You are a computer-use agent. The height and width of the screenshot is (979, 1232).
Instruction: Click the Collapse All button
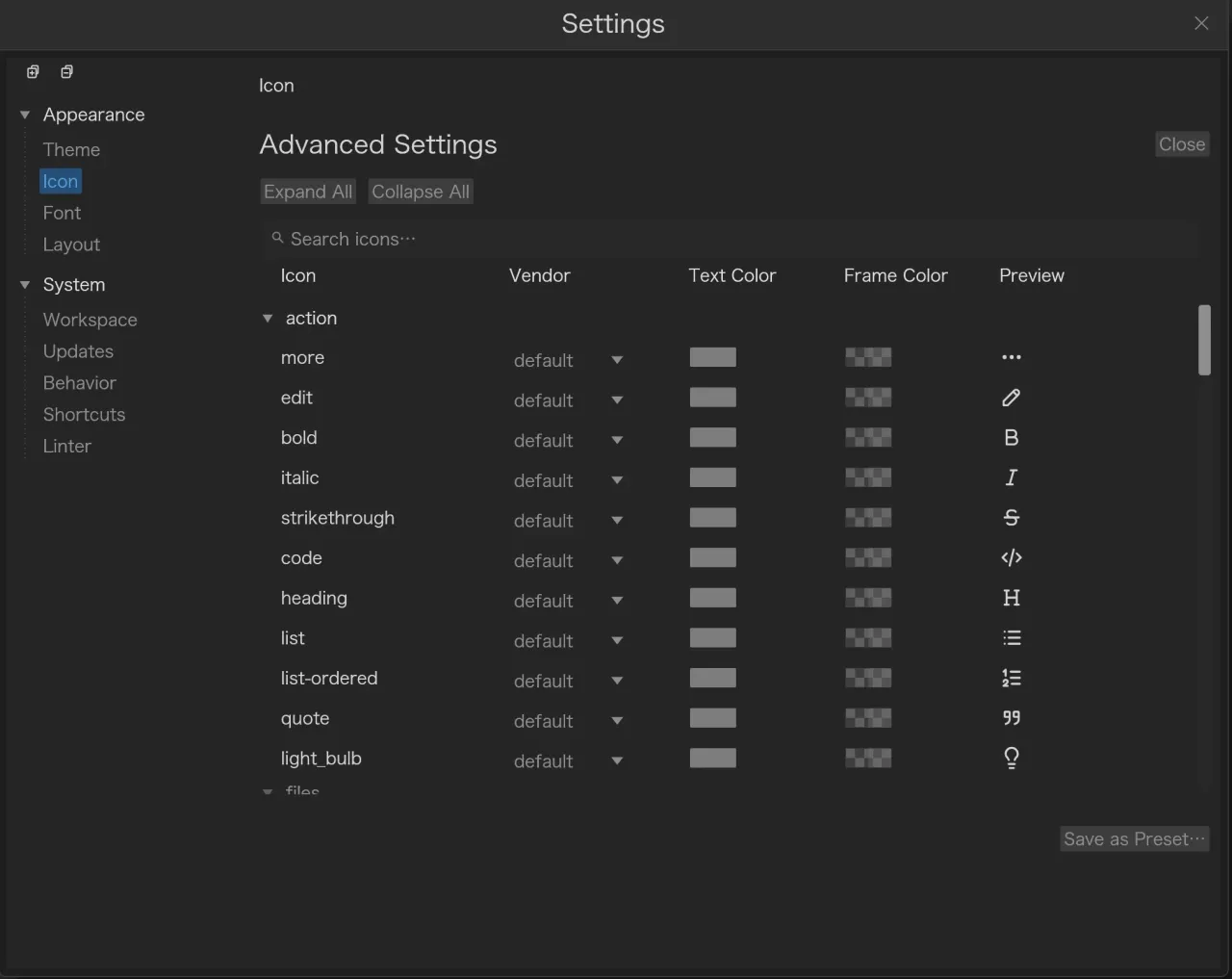pyautogui.click(x=421, y=192)
